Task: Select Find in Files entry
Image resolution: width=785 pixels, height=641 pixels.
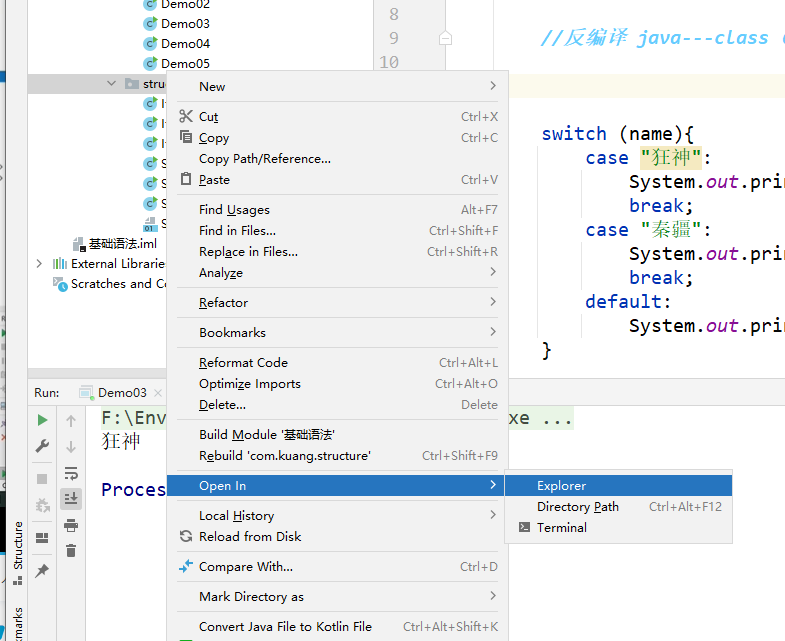Action: (x=337, y=231)
